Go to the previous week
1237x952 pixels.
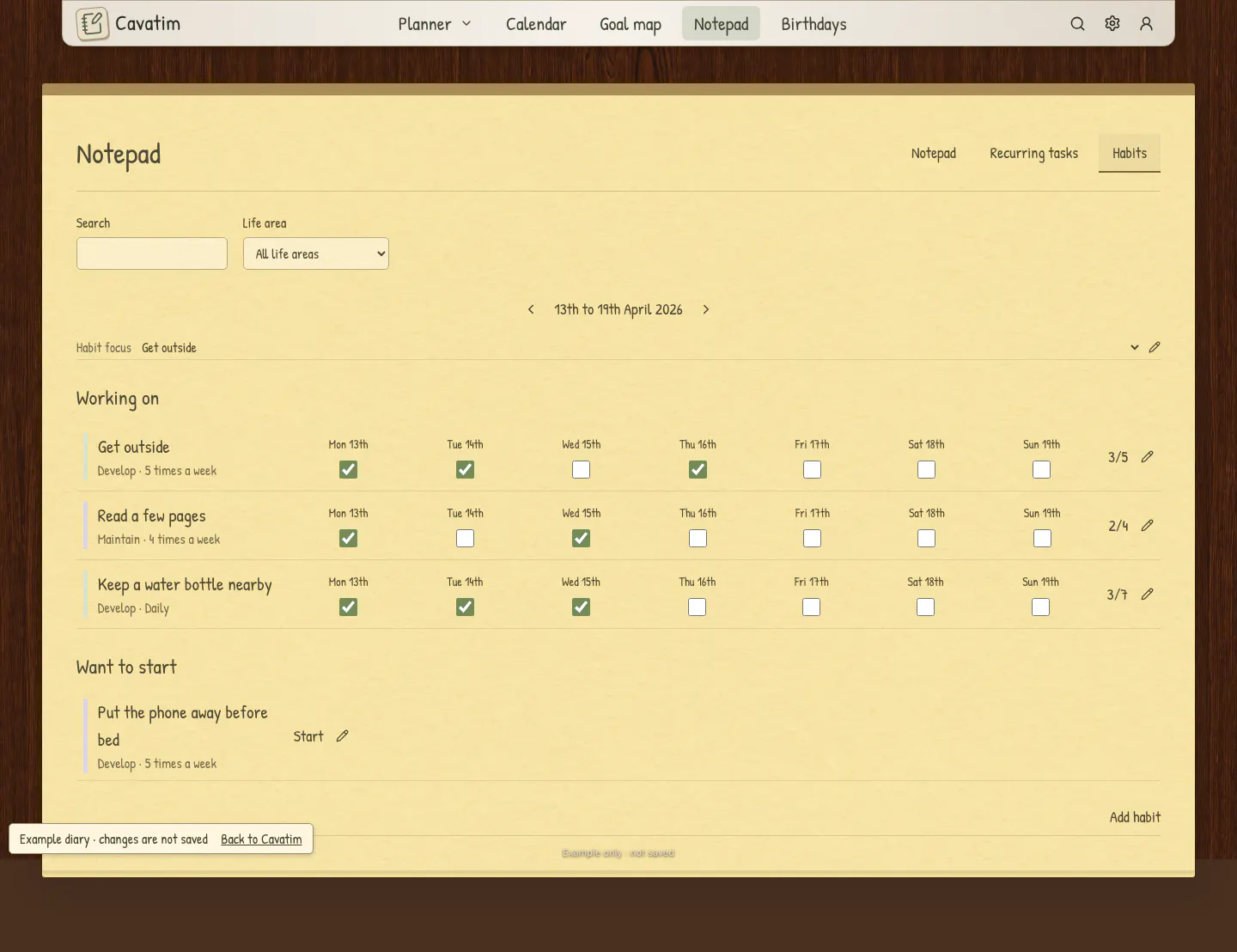531,309
